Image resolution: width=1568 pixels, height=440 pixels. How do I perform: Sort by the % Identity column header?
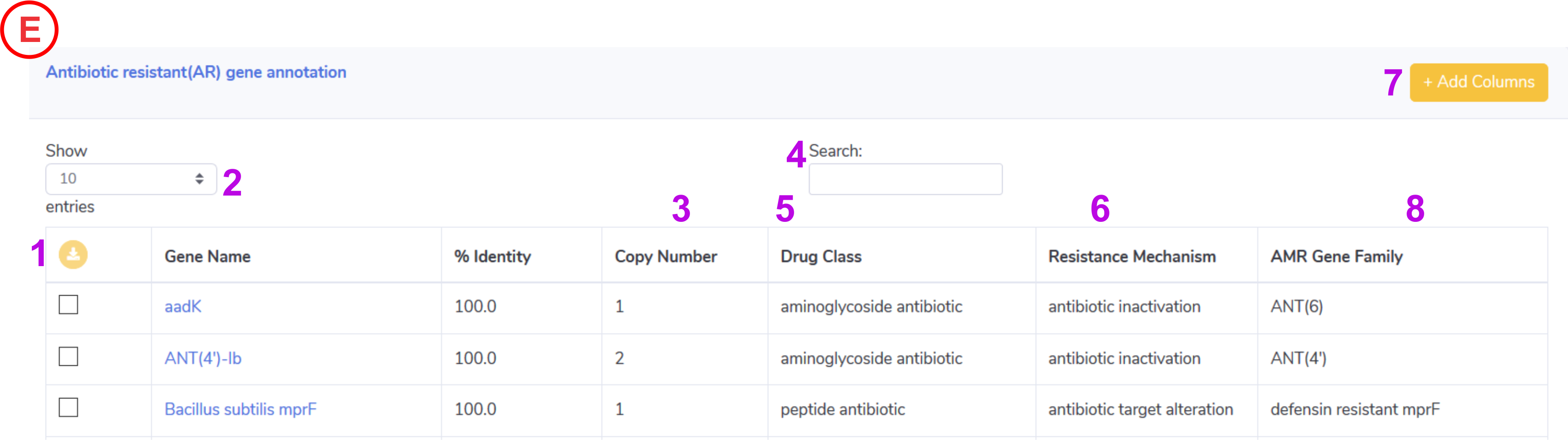click(492, 256)
